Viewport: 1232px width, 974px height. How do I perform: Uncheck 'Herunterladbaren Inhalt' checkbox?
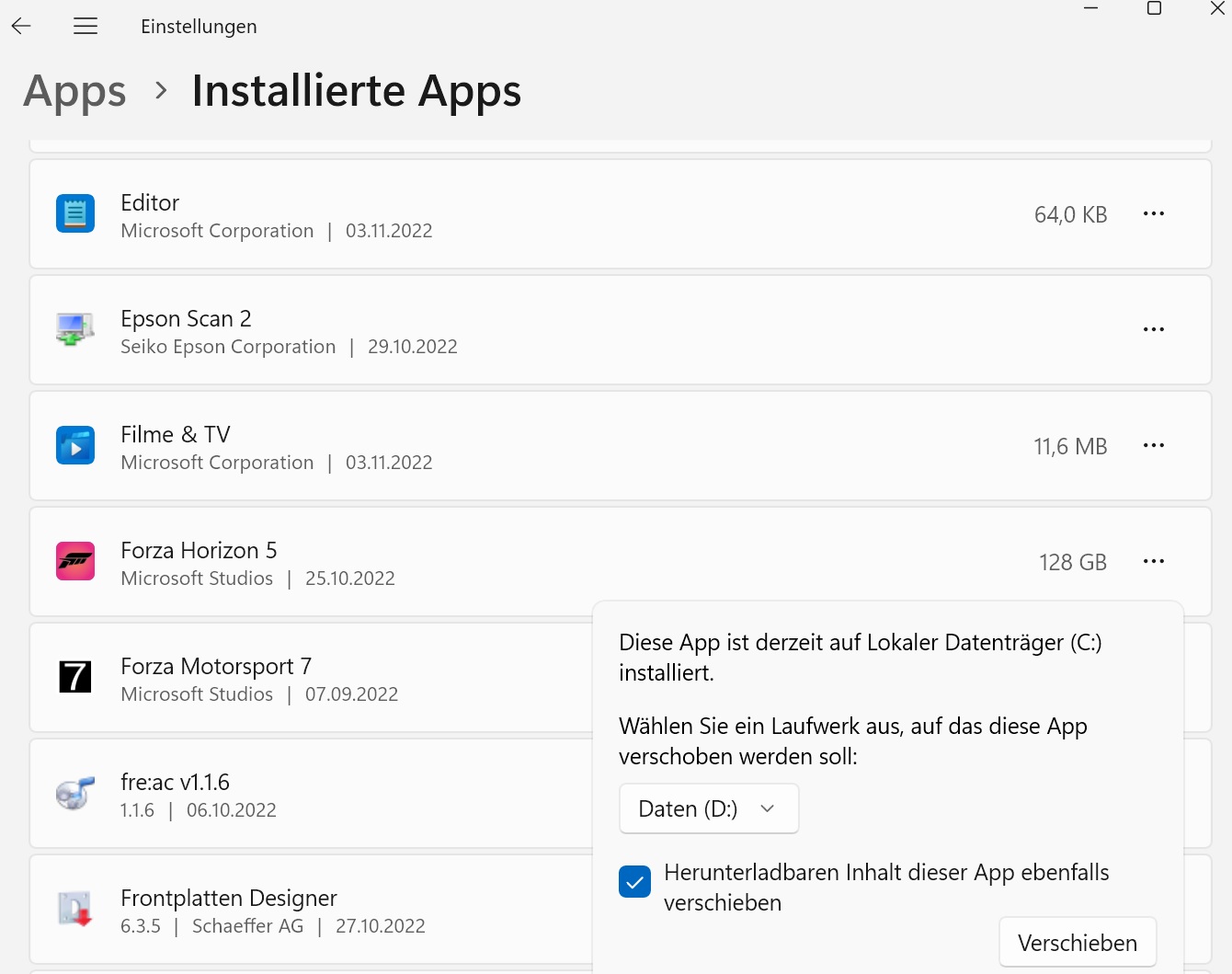coord(634,881)
